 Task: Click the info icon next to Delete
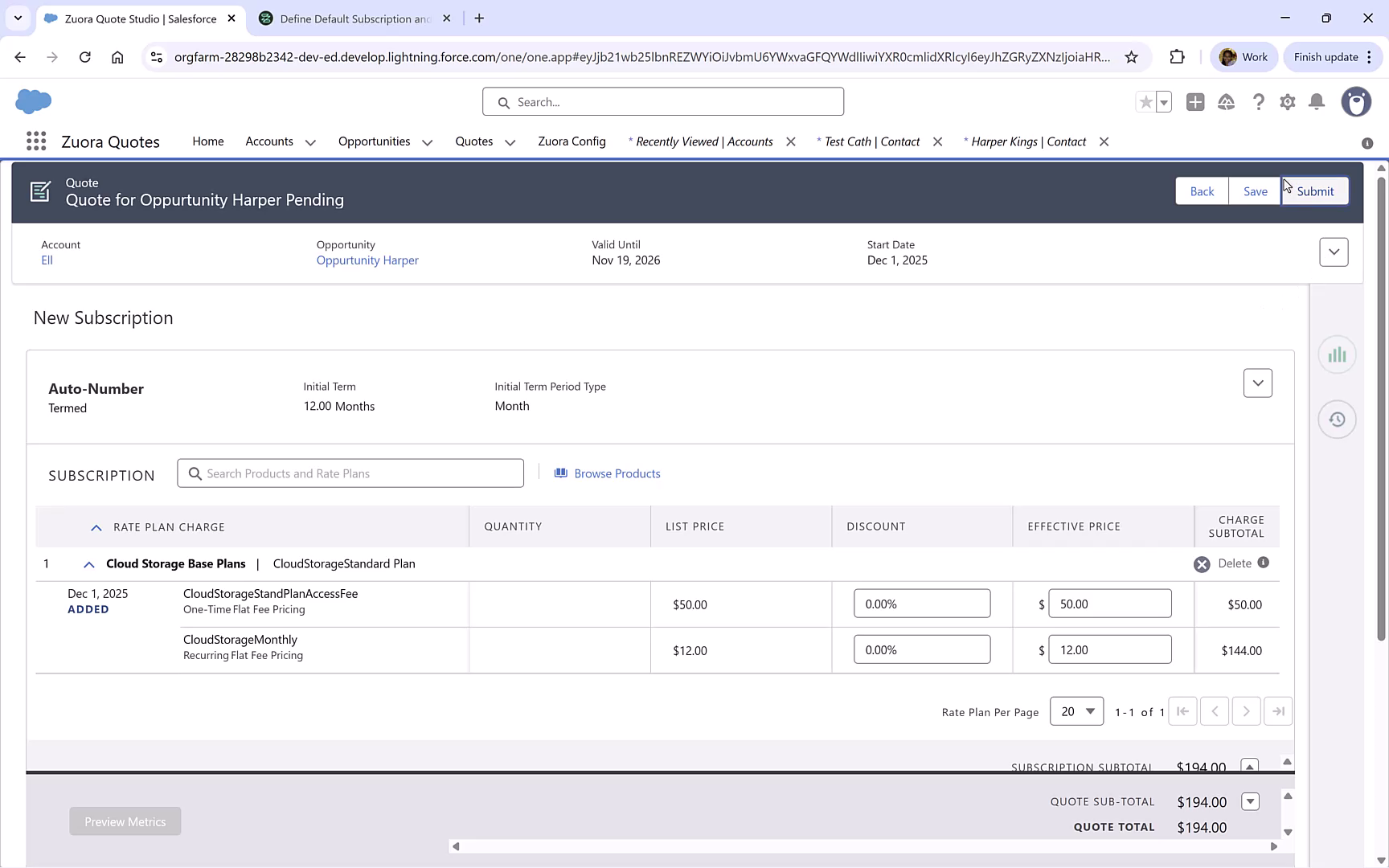click(x=1262, y=563)
